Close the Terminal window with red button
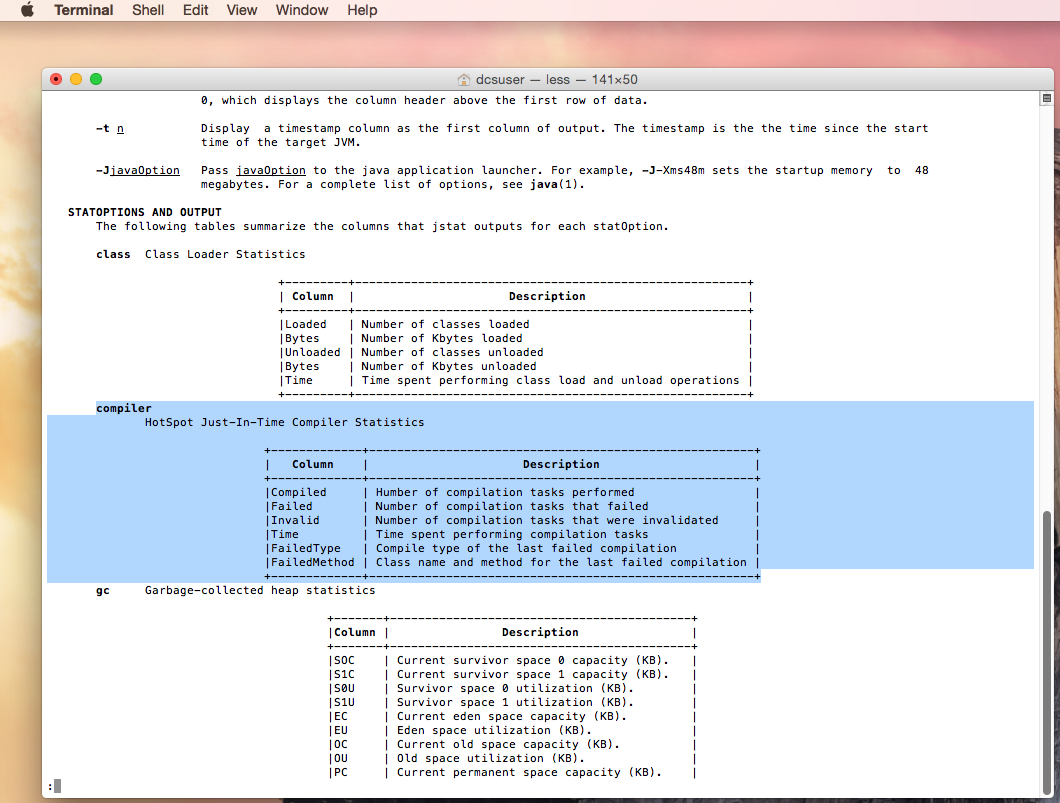Image resolution: width=1060 pixels, height=803 pixels. (57, 79)
